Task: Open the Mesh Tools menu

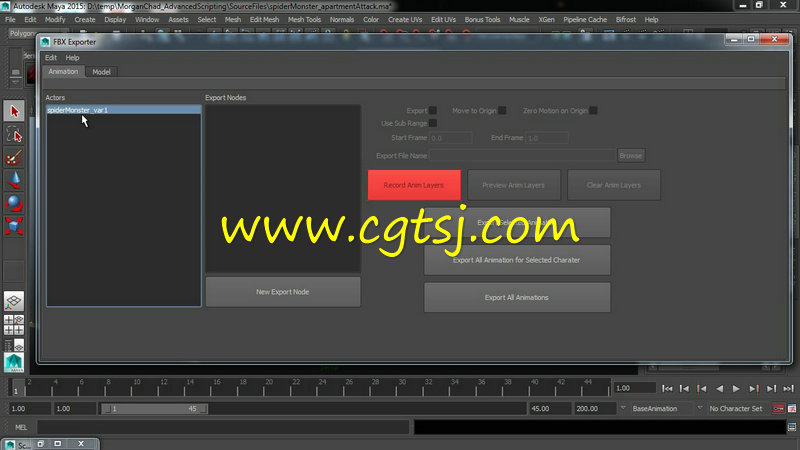Action: (x=304, y=19)
